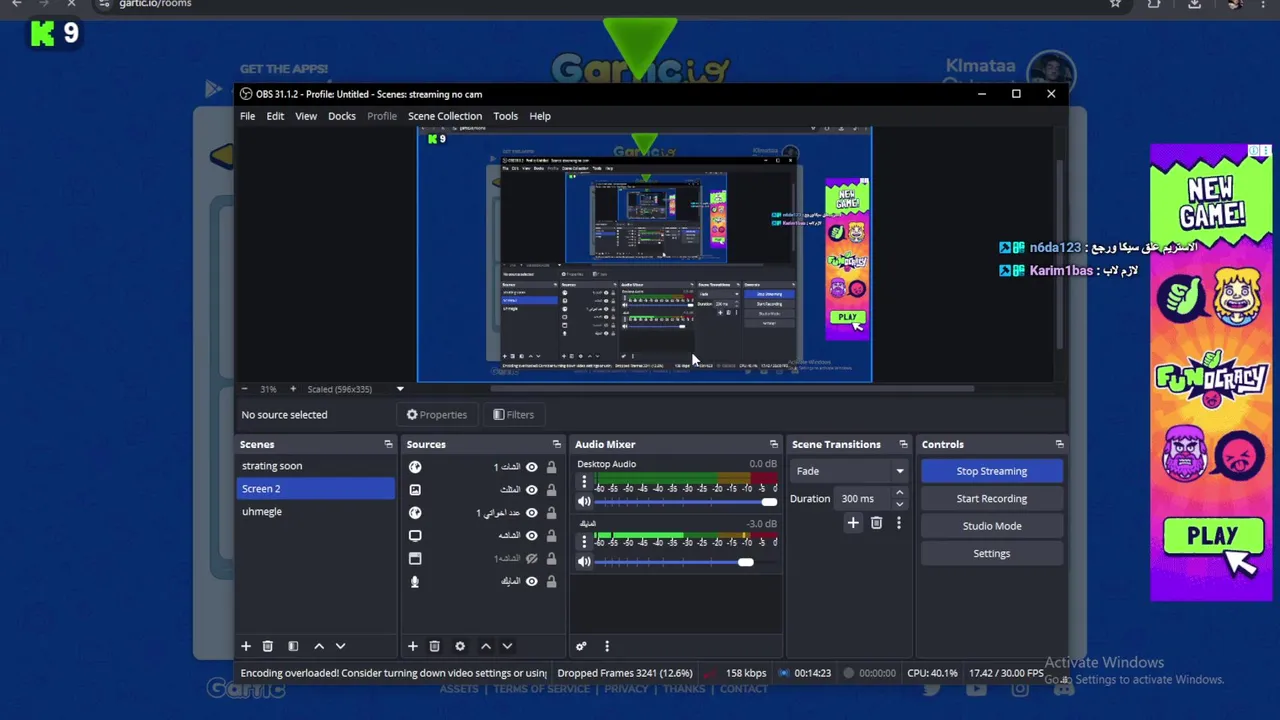Select the uhmegle scene

(315, 512)
